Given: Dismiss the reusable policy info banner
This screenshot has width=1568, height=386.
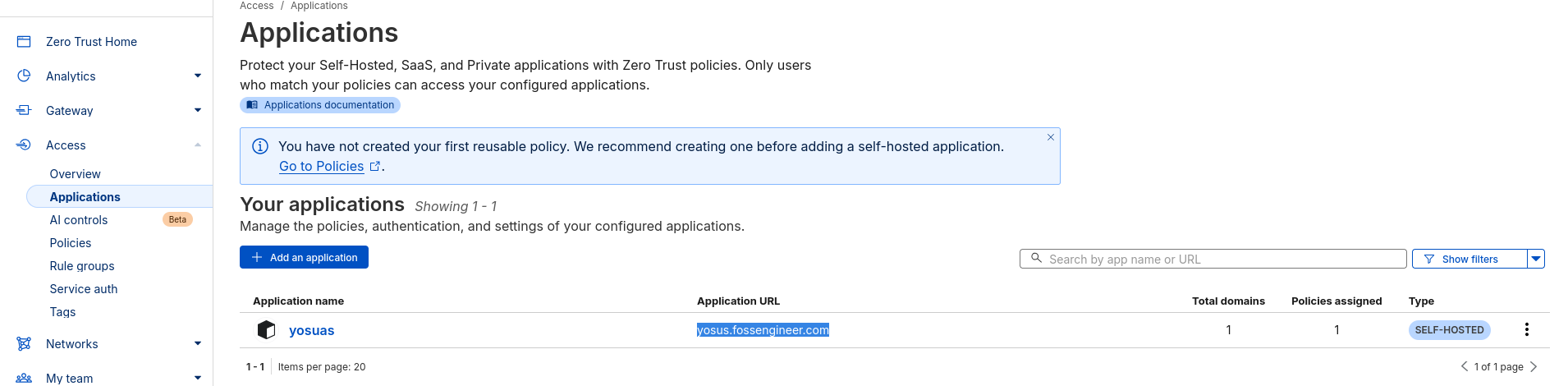Looking at the screenshot, I should tap(1050, 137).
